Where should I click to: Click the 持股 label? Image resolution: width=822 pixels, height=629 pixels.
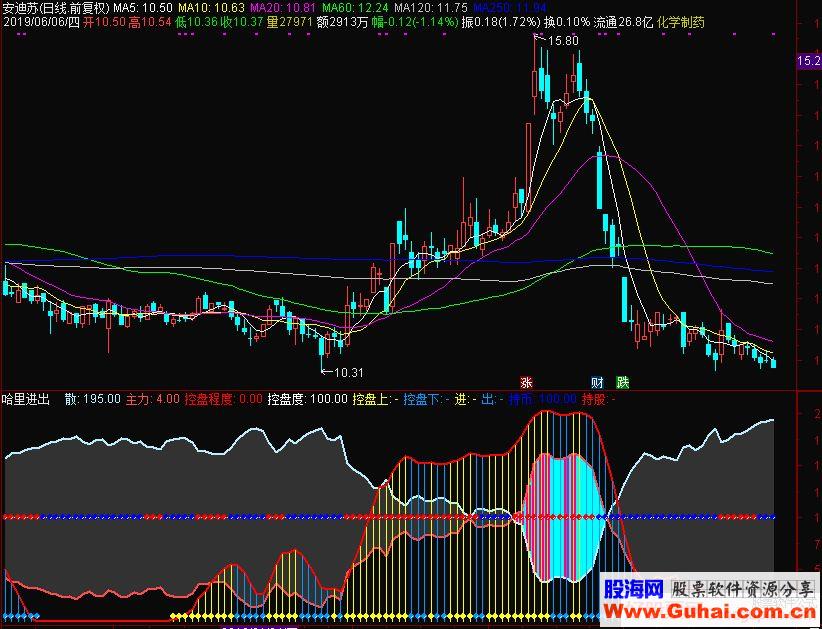click(x=599, y=399)
